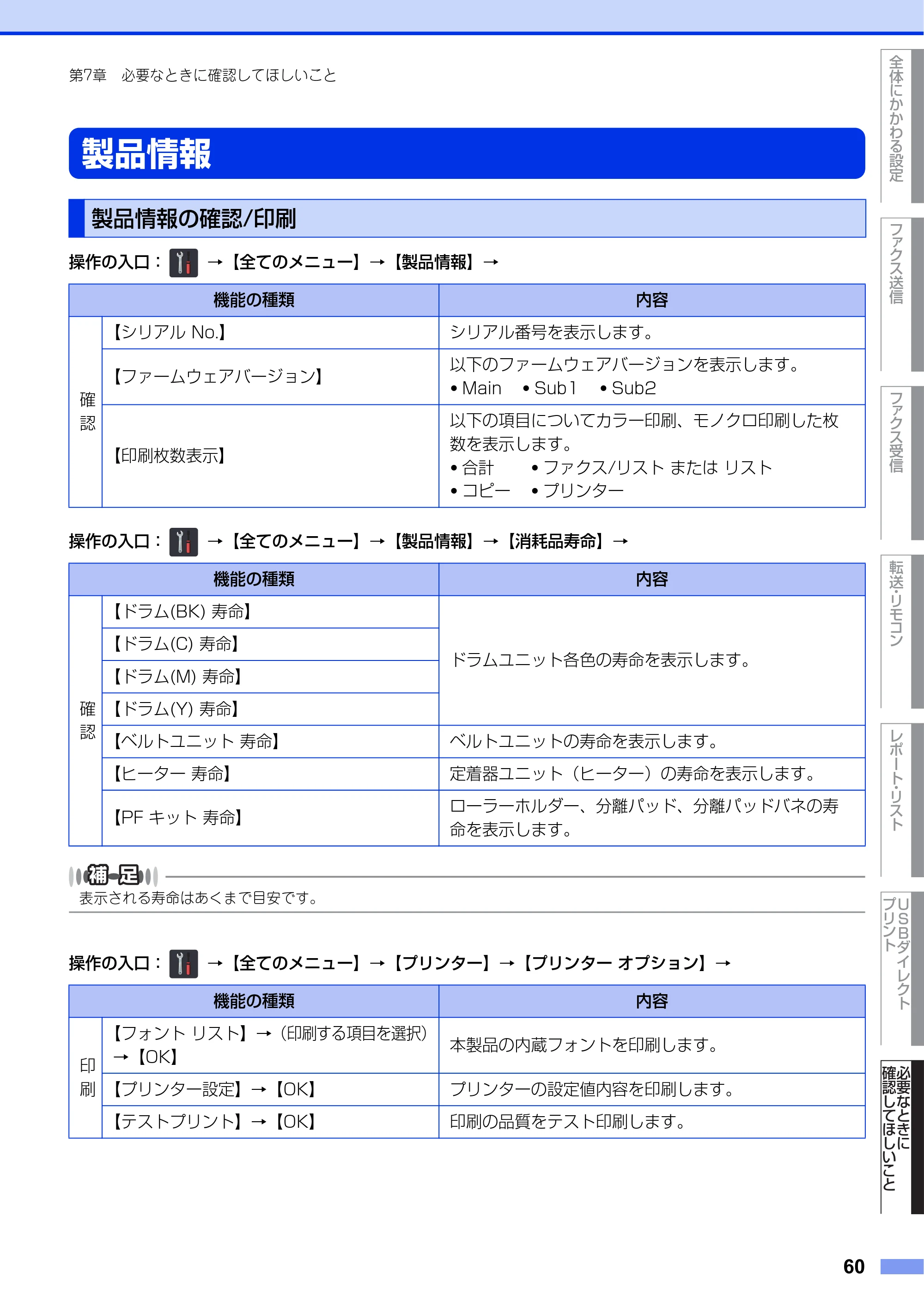
Task: Click the text 印刷の品質をテスト印刷します。
Action: (x=568, y=1122)
